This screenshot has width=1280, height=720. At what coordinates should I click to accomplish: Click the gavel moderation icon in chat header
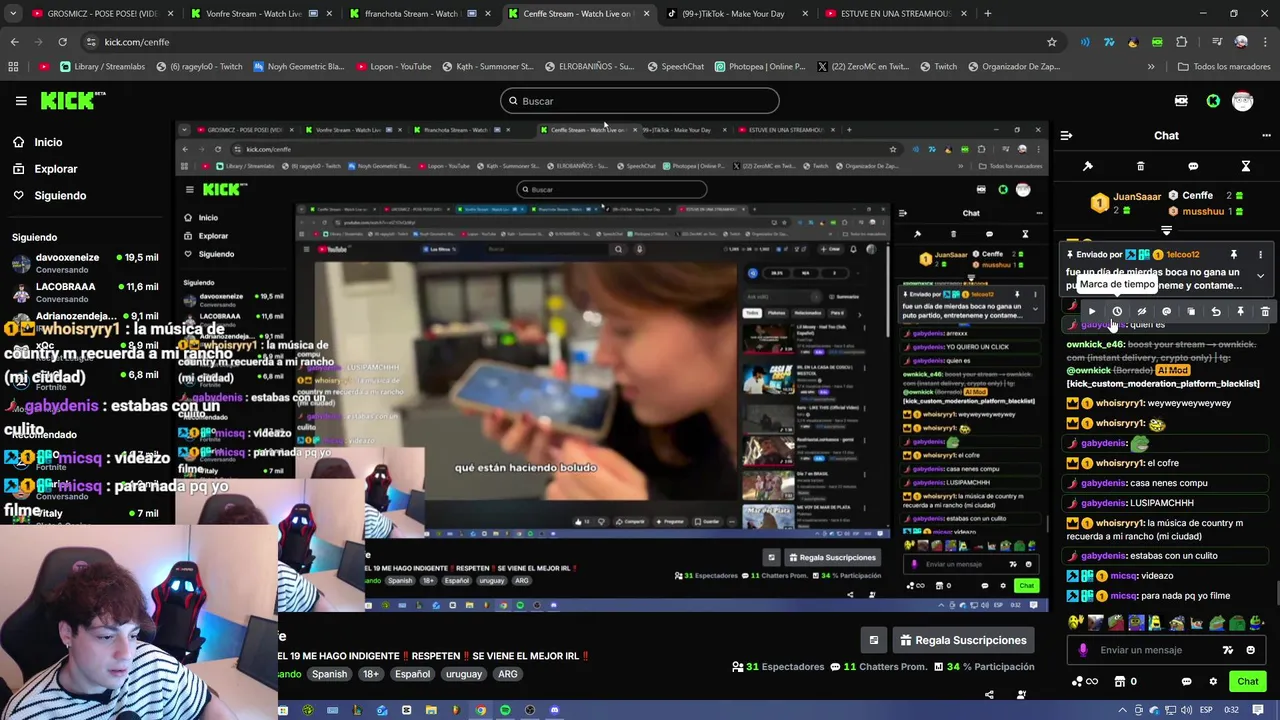pyautogui.click(x=1088, y=166)
